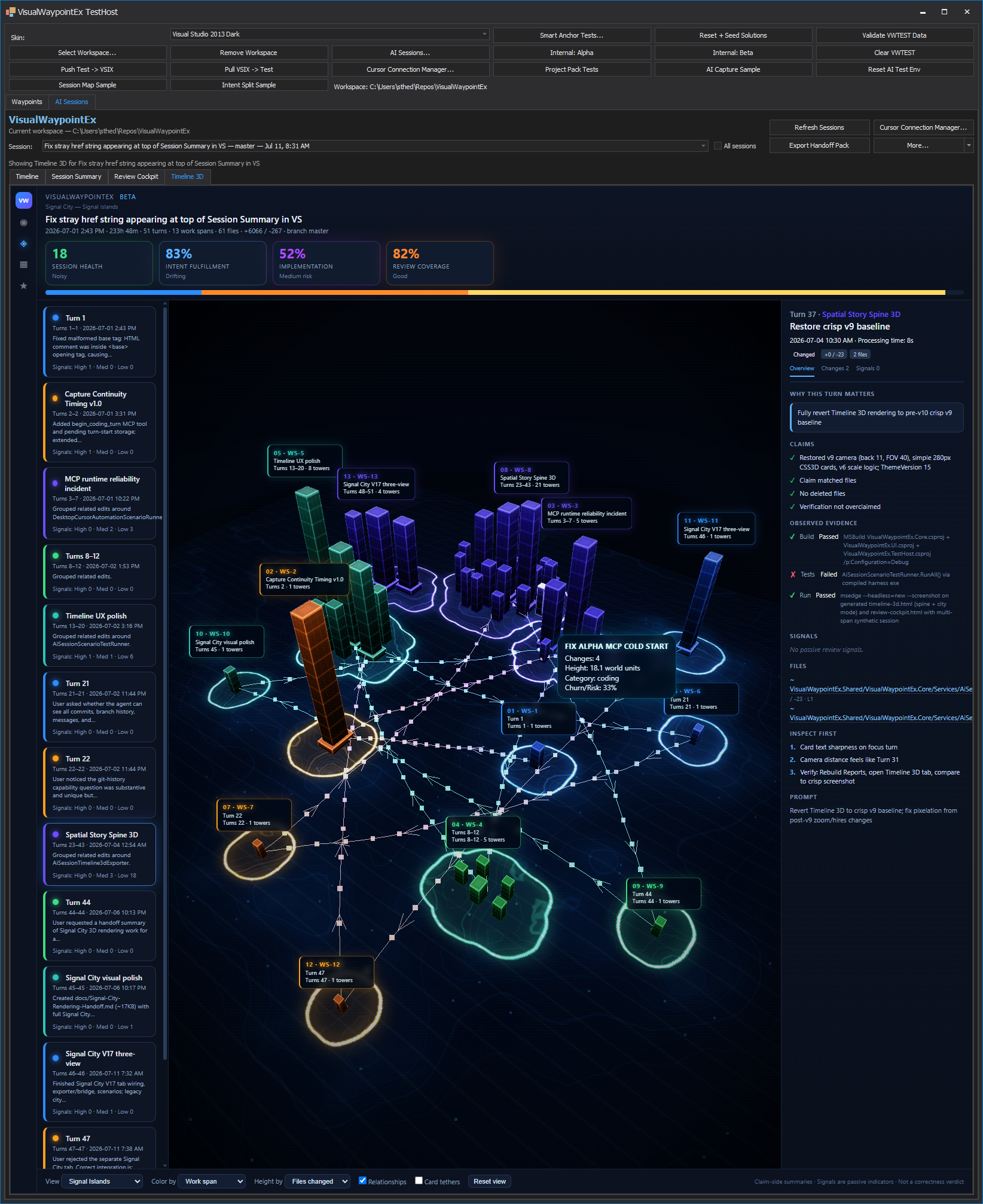Viewport: 983px width, 1204px height.
Task: Click the green tower on WS-10 island
Action: 232,680
